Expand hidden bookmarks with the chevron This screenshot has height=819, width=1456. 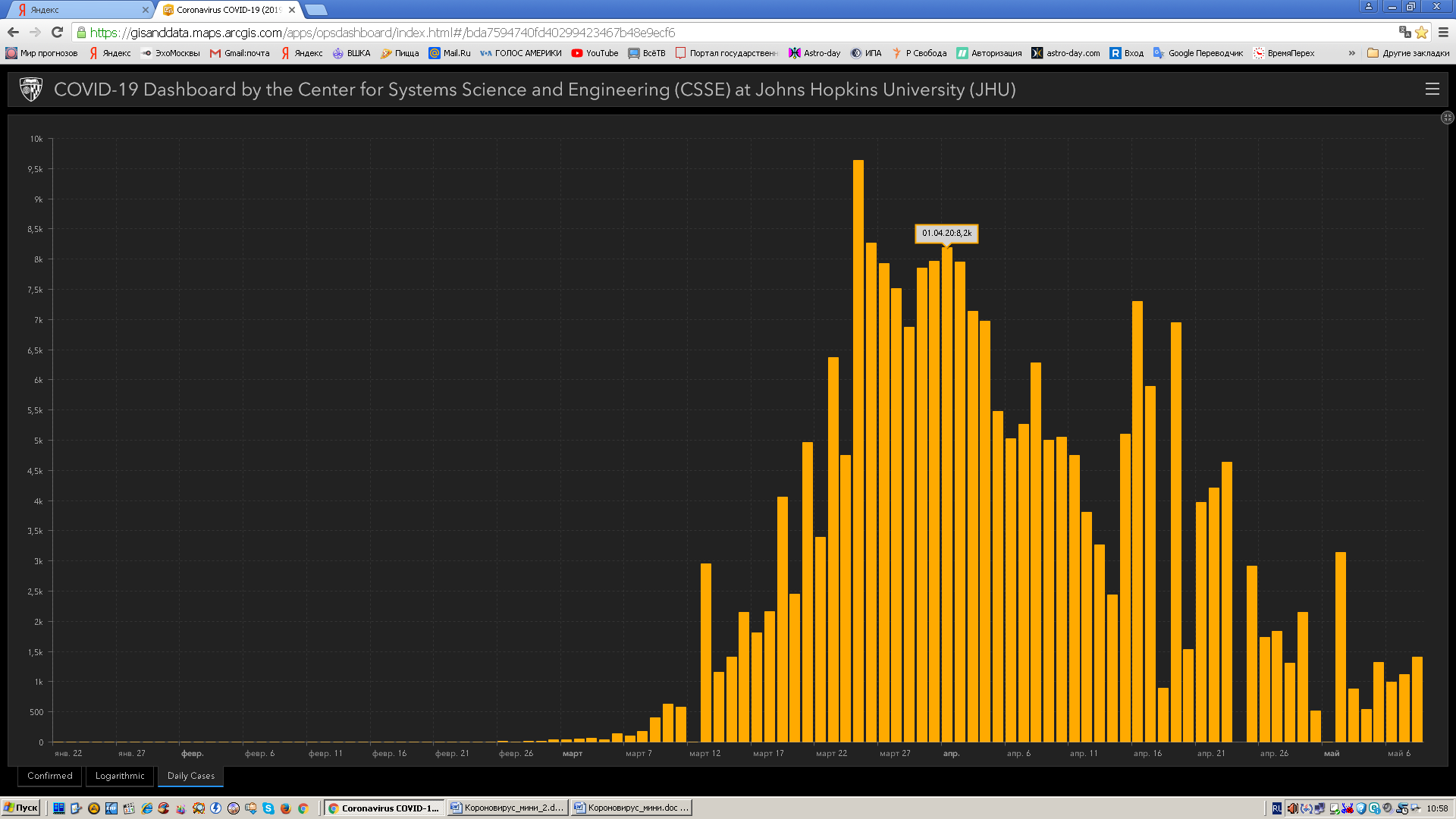click(1351, 53)
